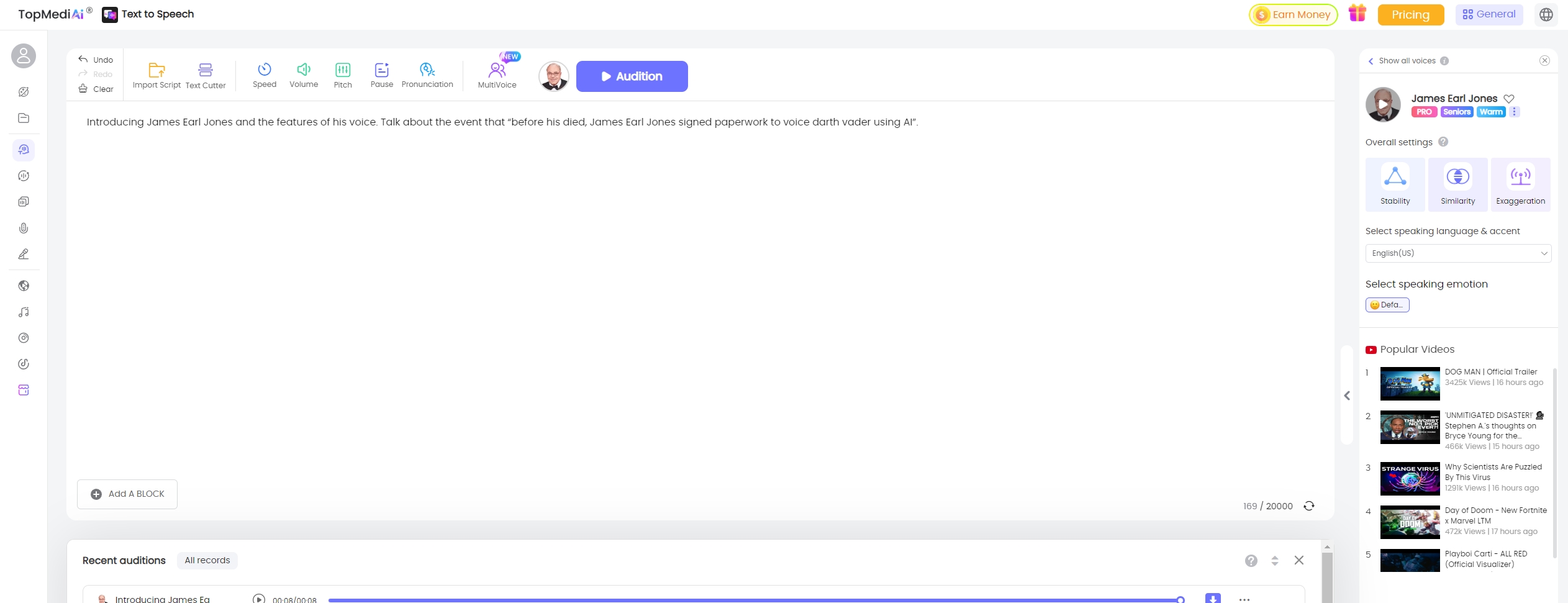The height and width of the screenshot is (603, 1568).
Task: Go back to Show all voices
Action: tap(1402, 61)
